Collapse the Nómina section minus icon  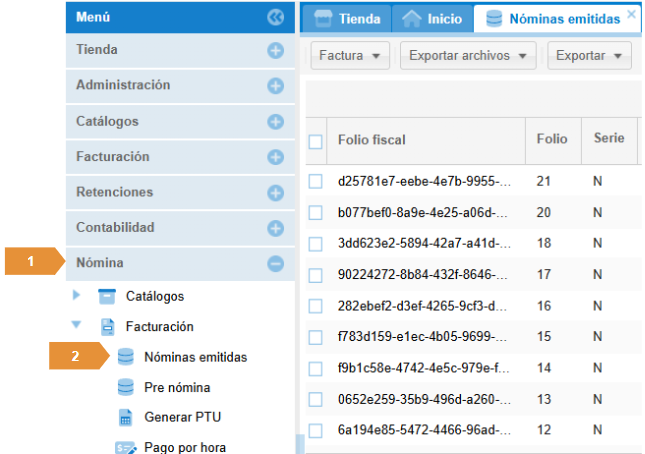point(276,264)
